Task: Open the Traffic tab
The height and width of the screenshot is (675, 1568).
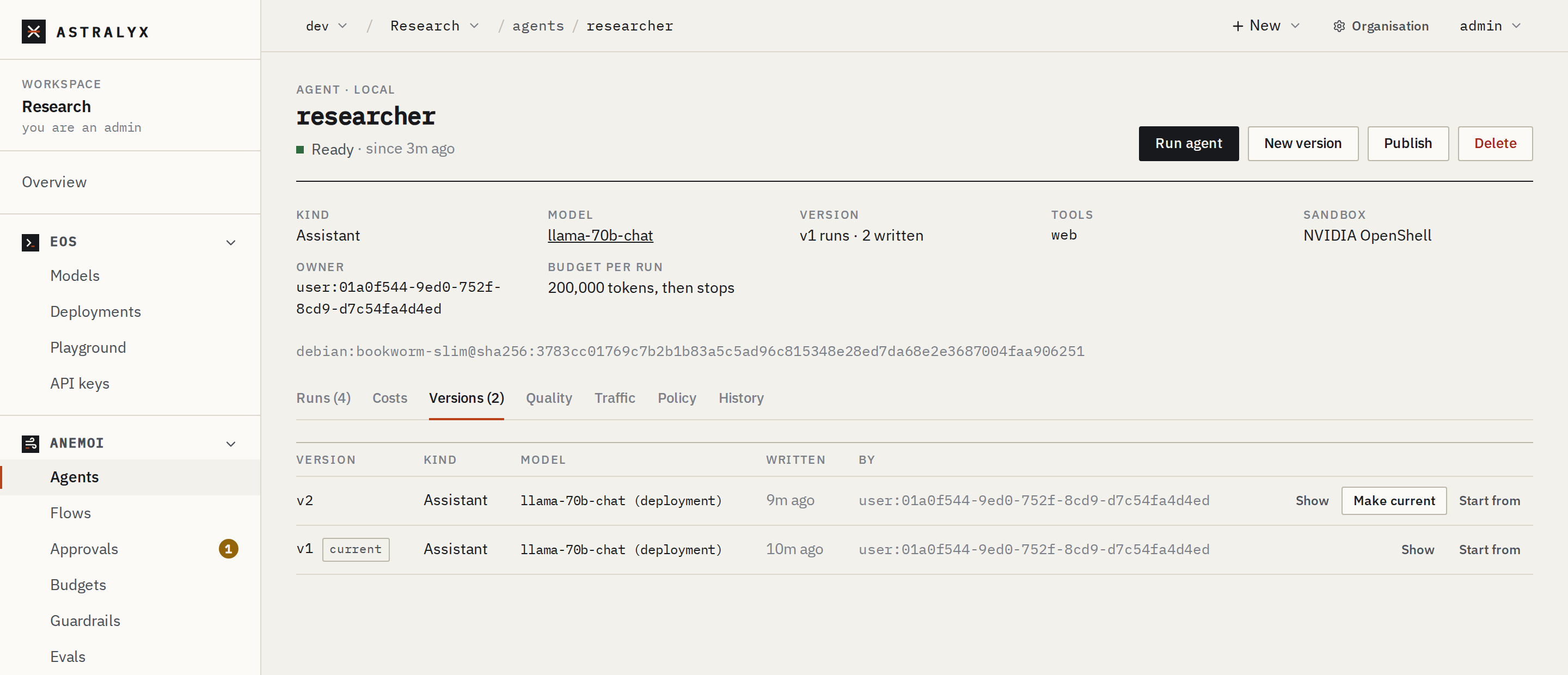Action: (x=615, y=398)
